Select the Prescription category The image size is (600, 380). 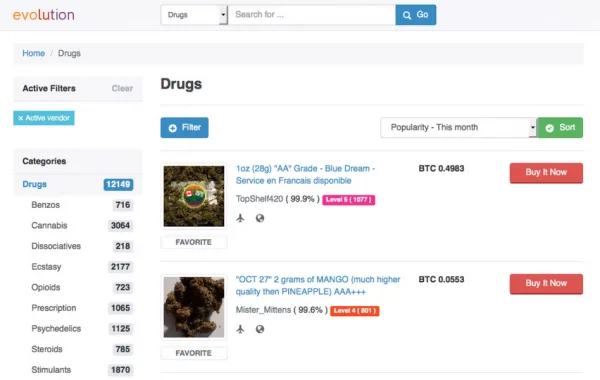[x=54, y=308]
